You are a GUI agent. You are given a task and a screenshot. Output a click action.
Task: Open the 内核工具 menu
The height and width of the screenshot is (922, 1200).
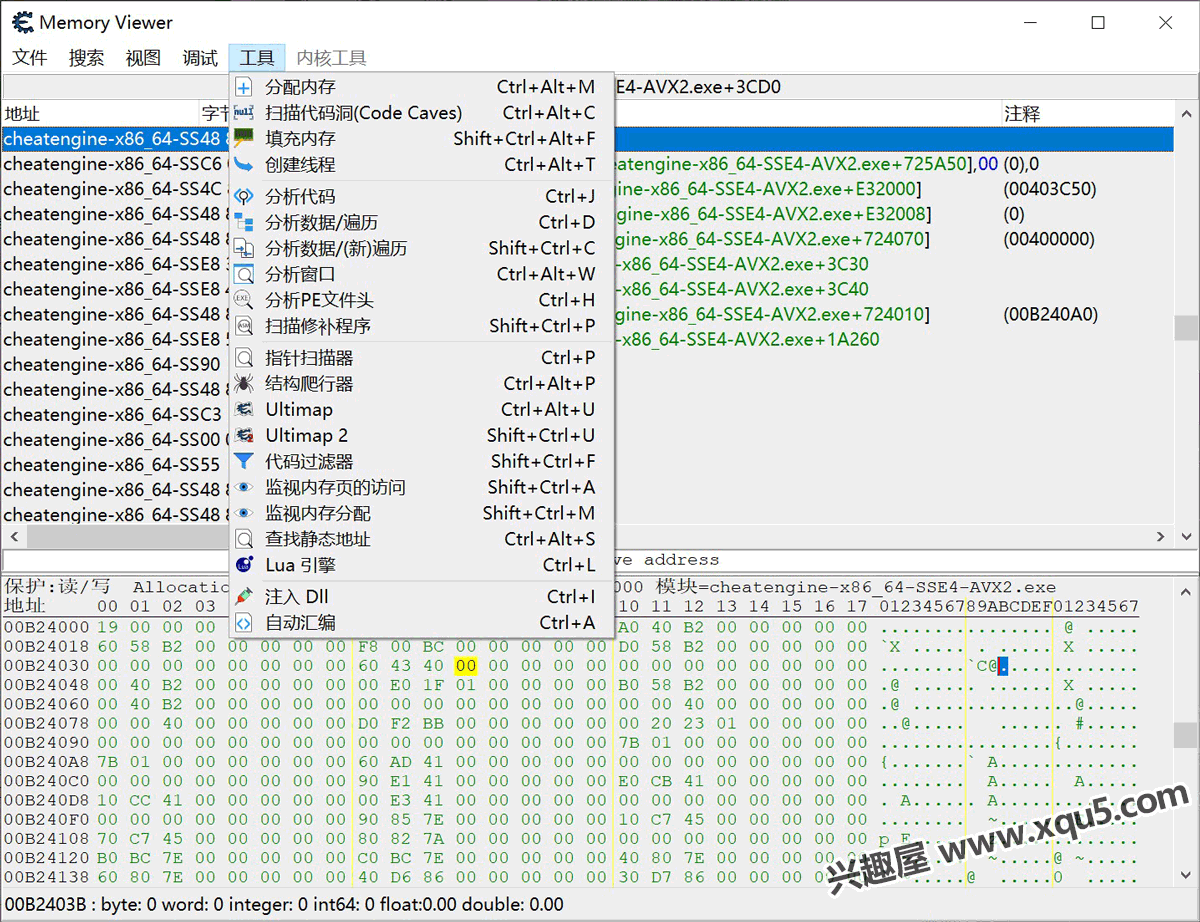click(332, 58)
